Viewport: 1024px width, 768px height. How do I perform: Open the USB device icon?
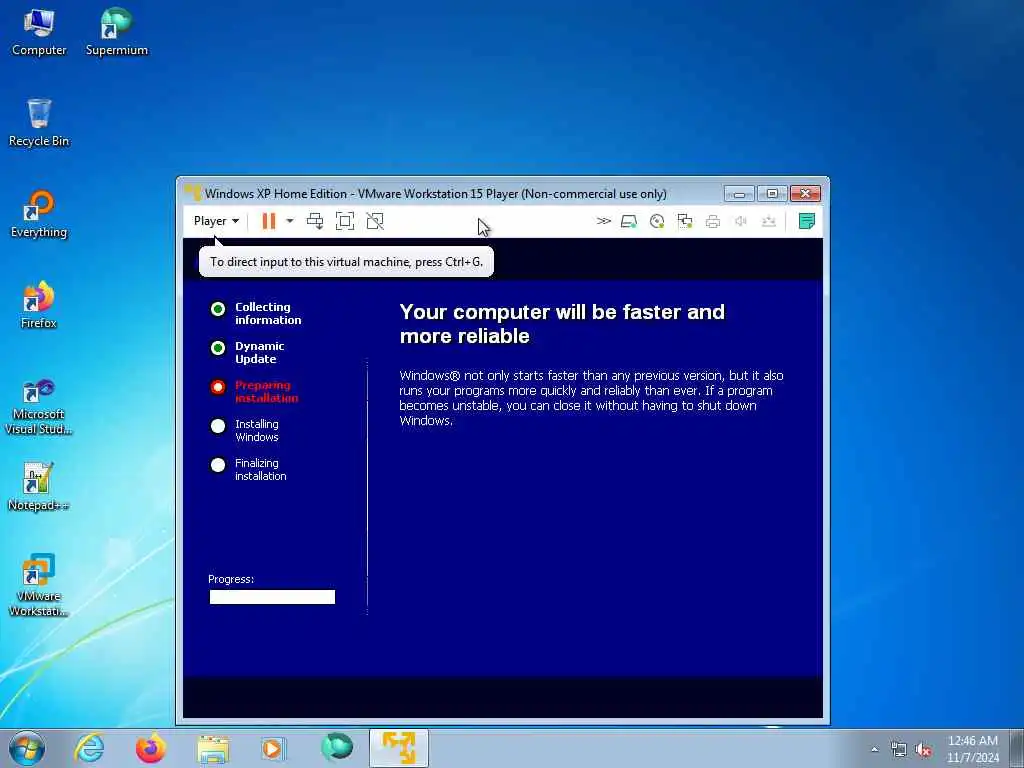point(769,221)
